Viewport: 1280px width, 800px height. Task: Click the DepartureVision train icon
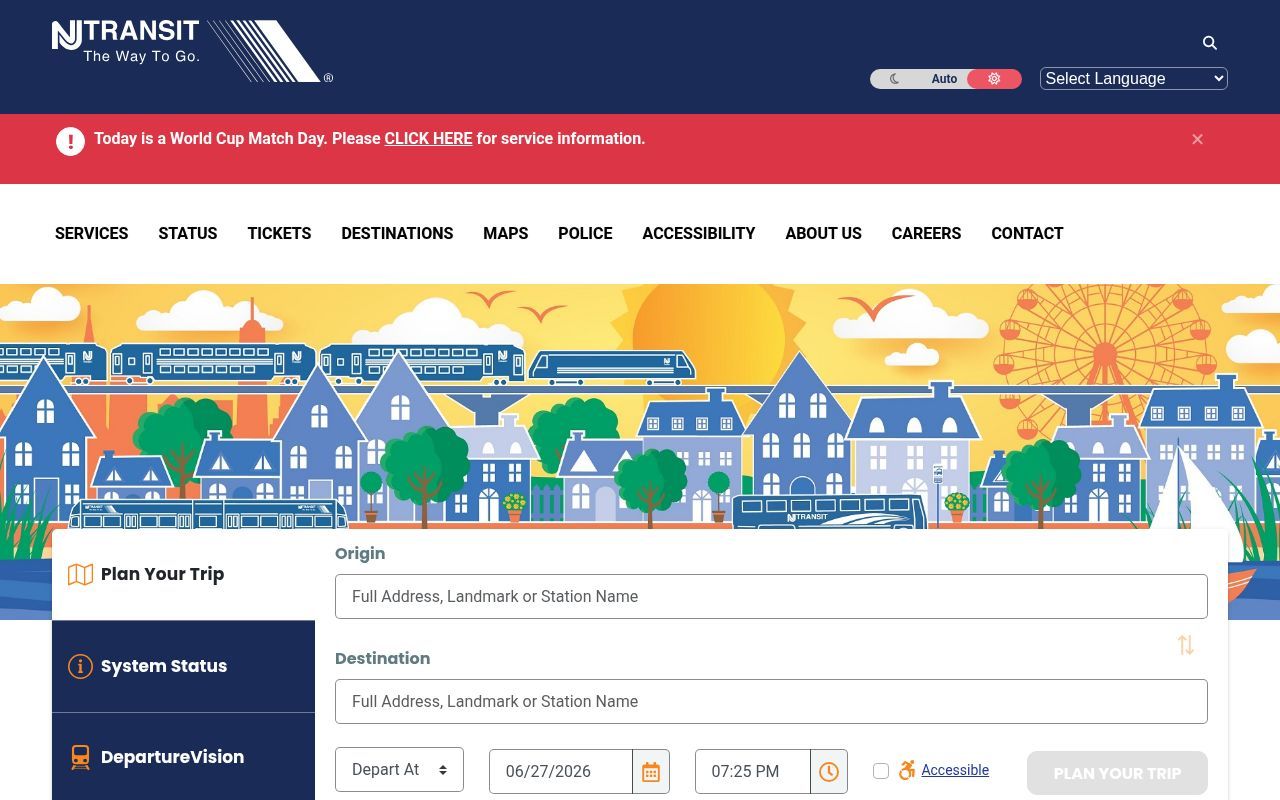point(80,757)
